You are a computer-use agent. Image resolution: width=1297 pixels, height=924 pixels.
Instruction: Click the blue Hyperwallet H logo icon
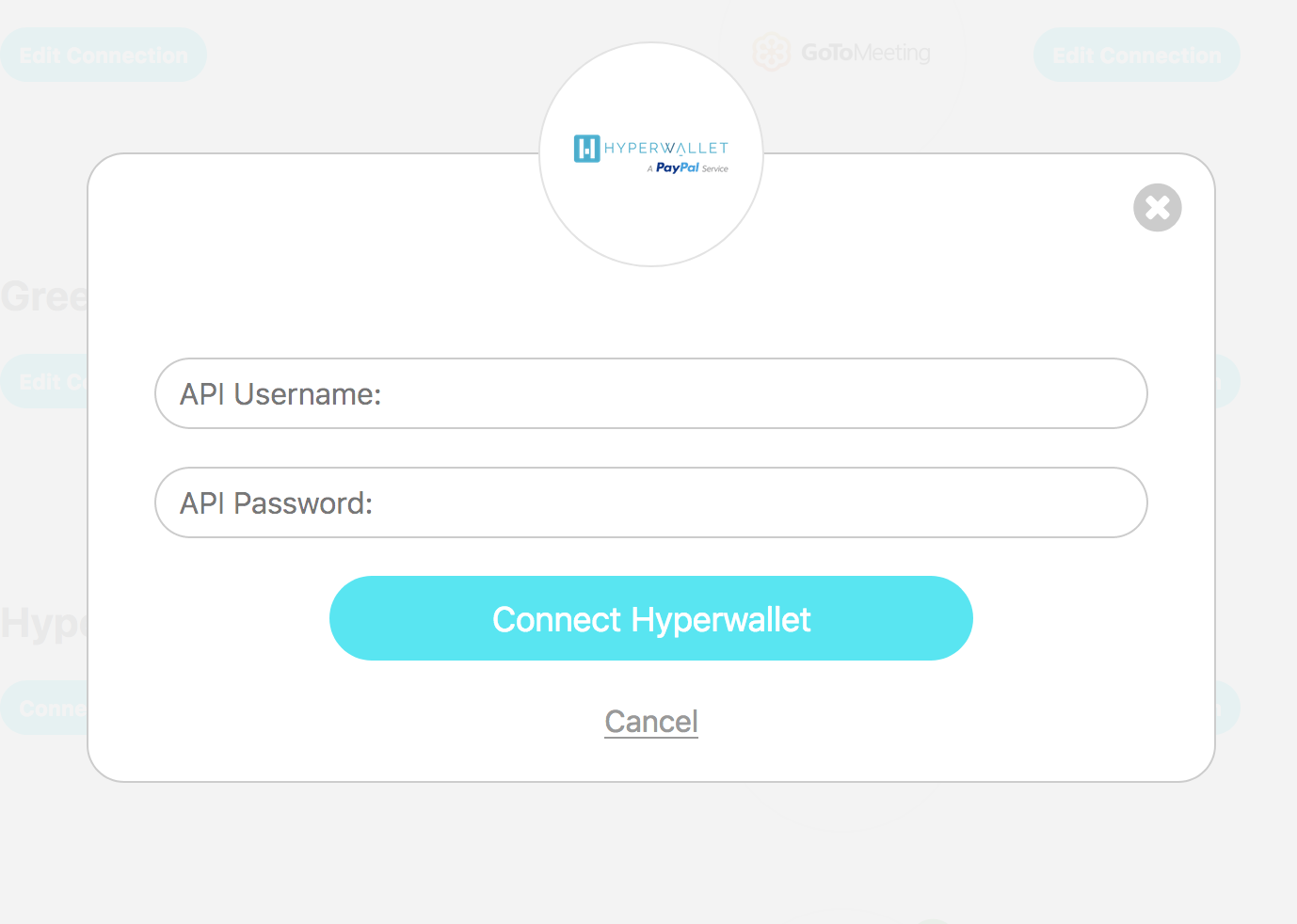coord(586,149)
